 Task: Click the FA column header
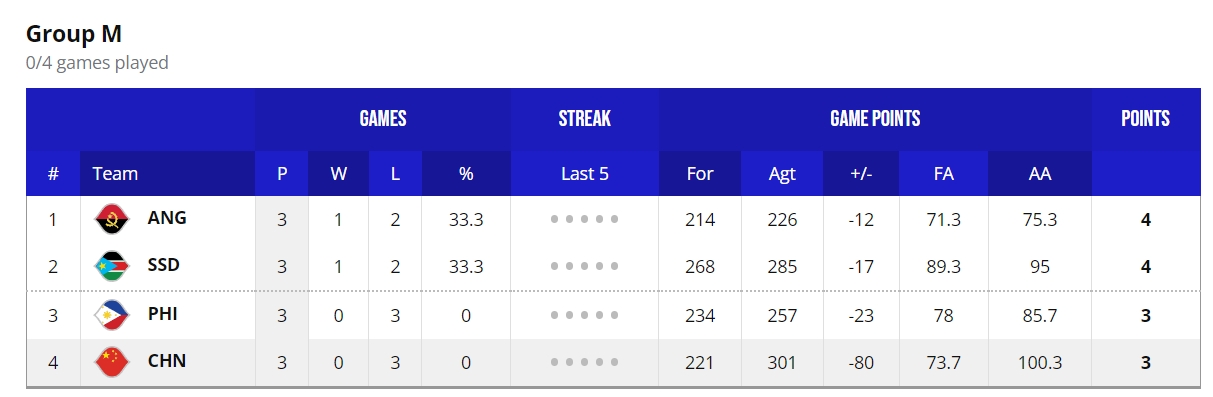[x=943, y=173]
